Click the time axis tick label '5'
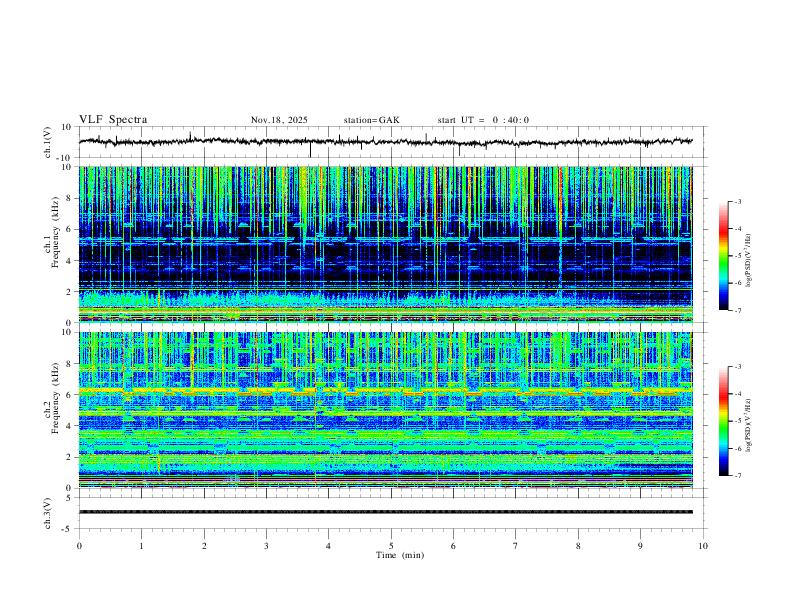The image size is (792, 612). pos(391,546)
